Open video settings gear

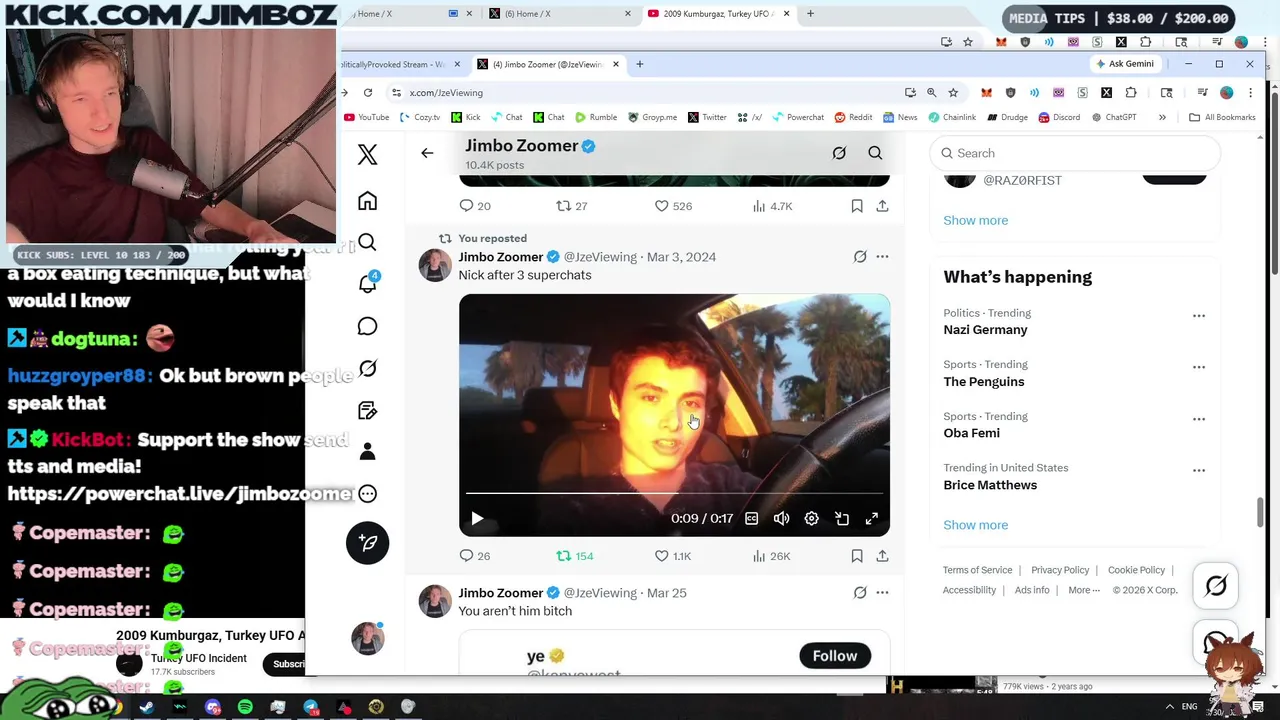tap(812, 519)
